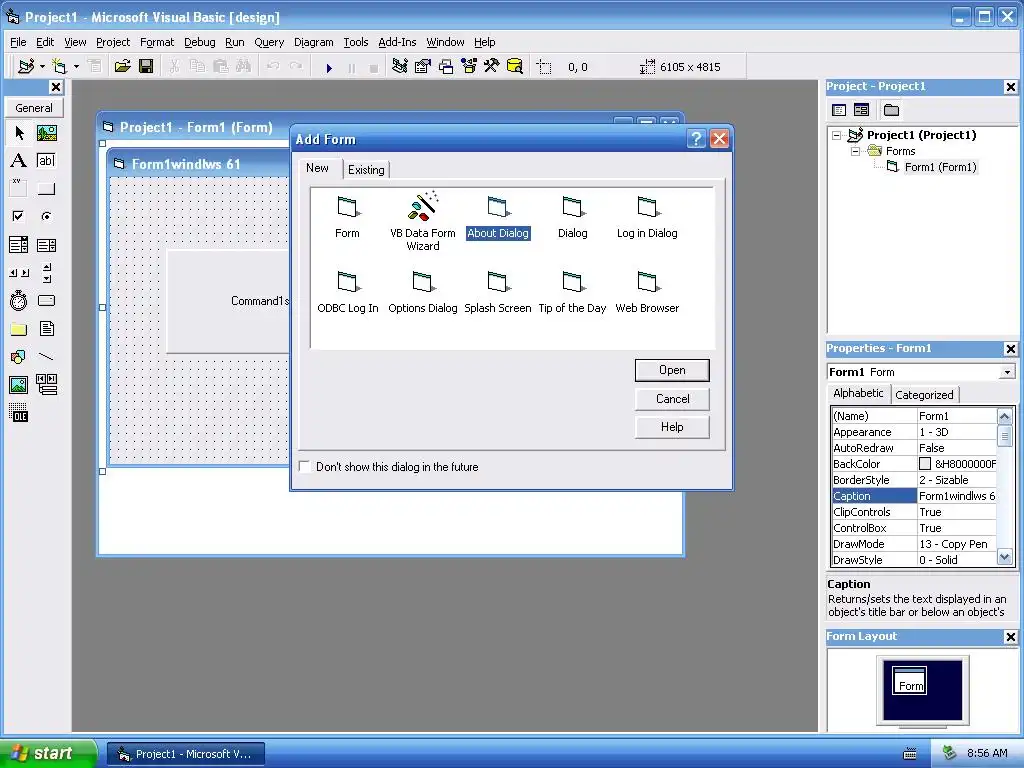The height and width of the screenshot is (768, 1024).
Task: Choose the VB Data Form Wizard icon
Action: (423, 221)
